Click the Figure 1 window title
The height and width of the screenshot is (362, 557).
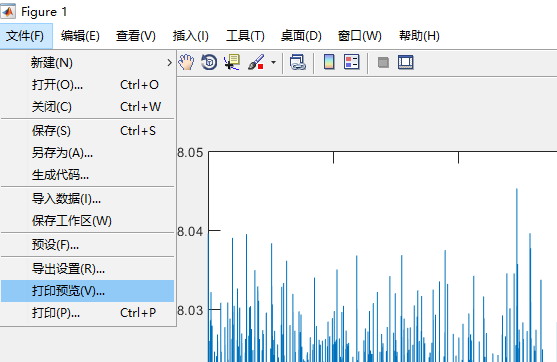coord(44,12)
